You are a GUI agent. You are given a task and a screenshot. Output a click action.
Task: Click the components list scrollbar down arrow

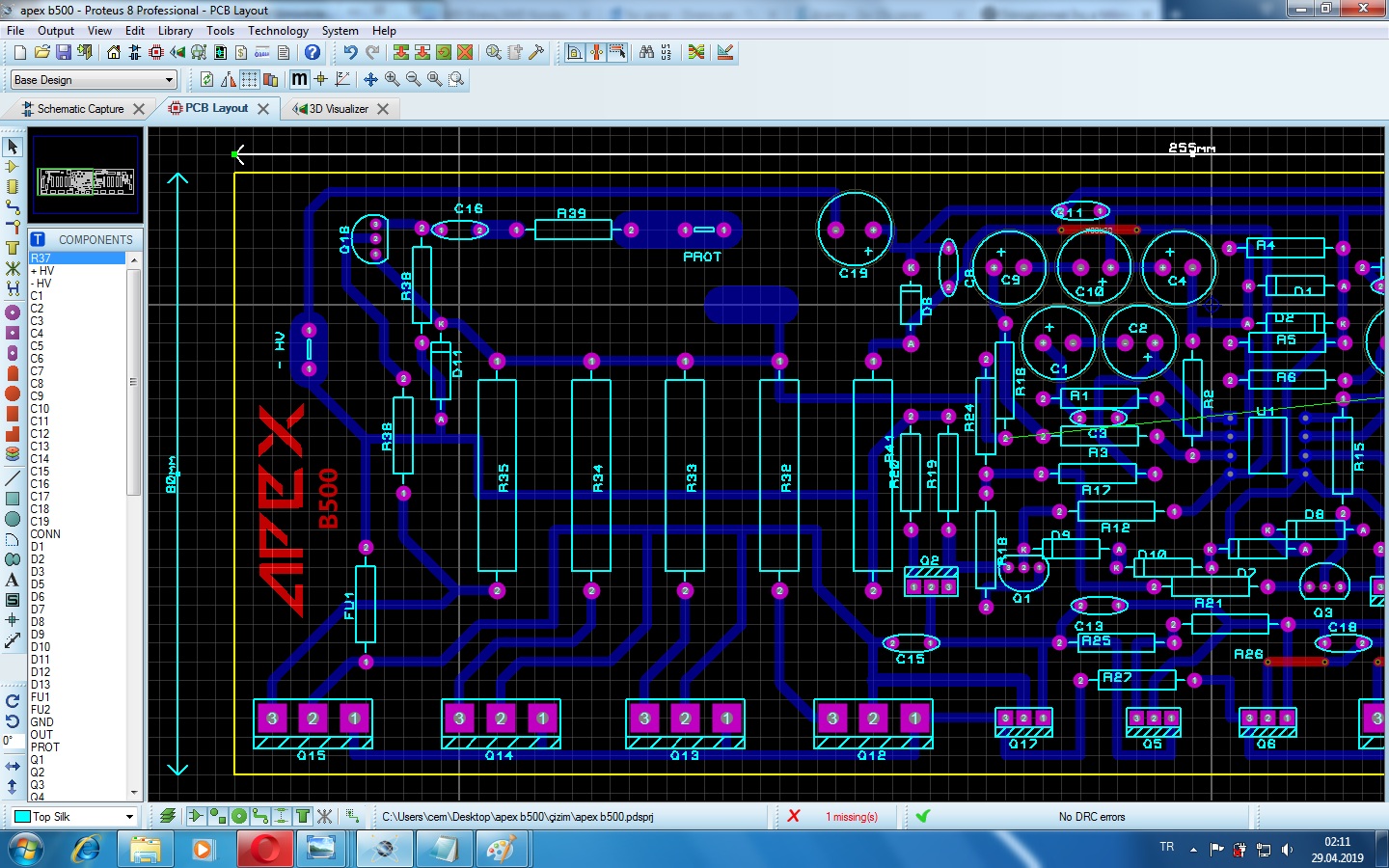(x=134, y=793)
